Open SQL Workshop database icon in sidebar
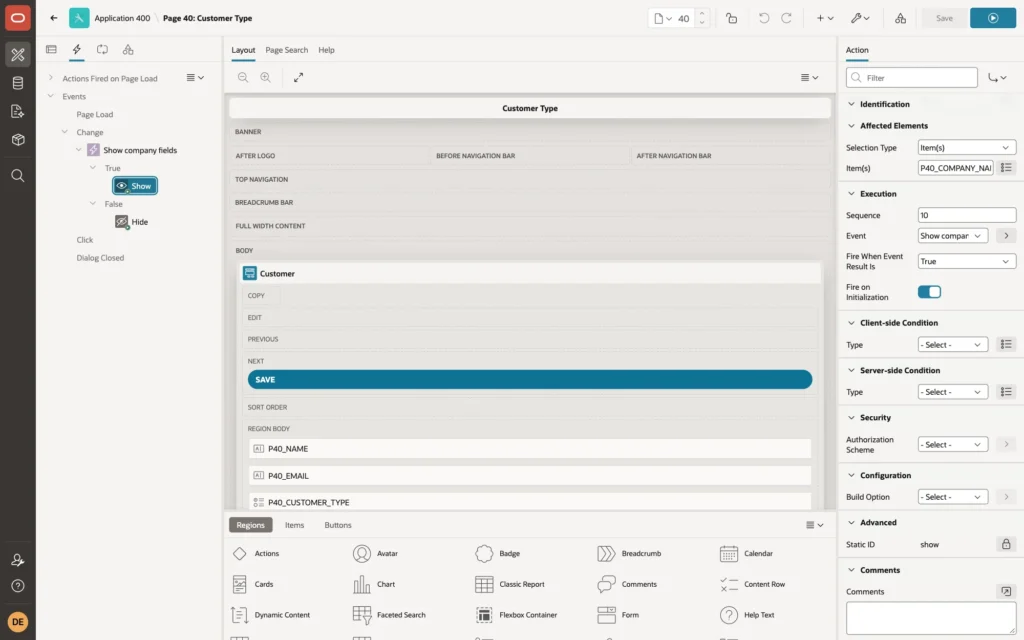 pos(18,83)
